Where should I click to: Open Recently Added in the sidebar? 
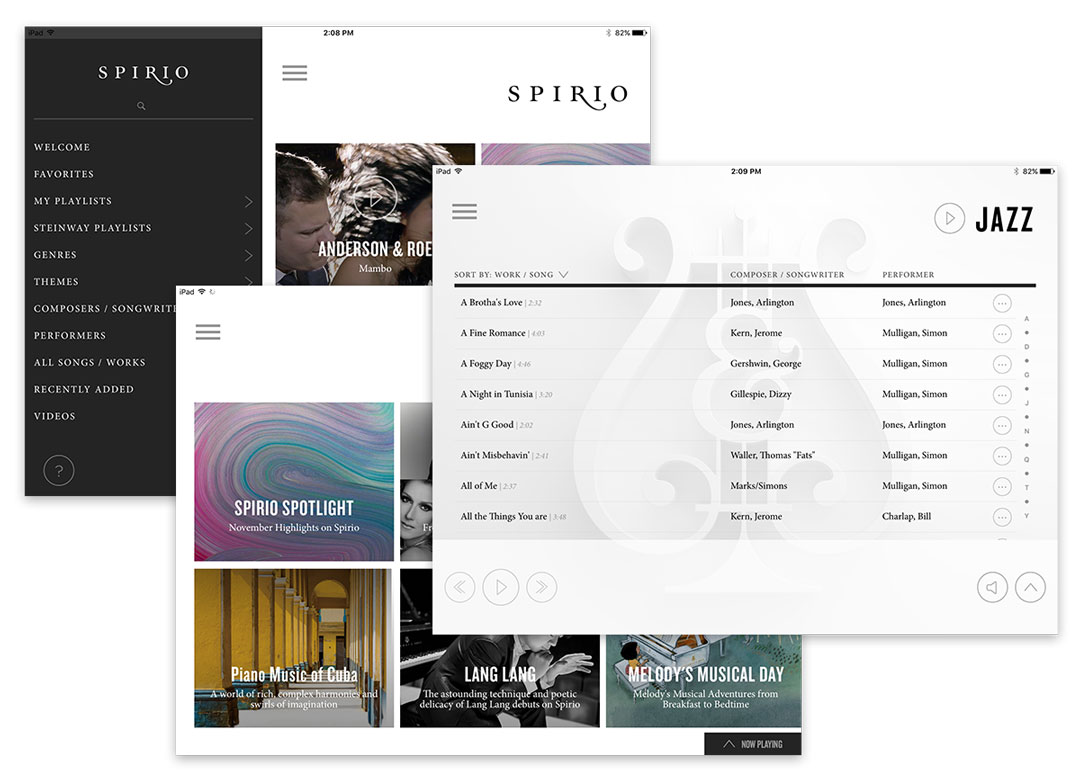(84, 389)
